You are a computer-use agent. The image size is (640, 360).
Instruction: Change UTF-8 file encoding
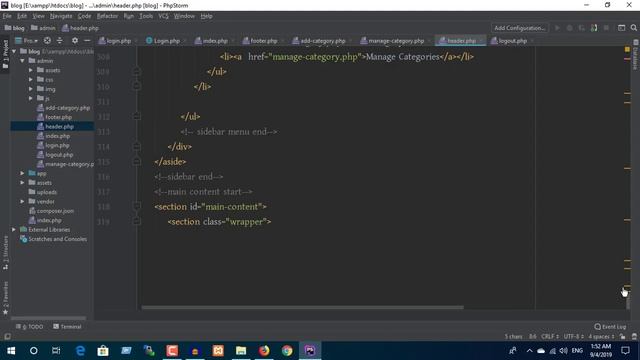pos(573,337)
